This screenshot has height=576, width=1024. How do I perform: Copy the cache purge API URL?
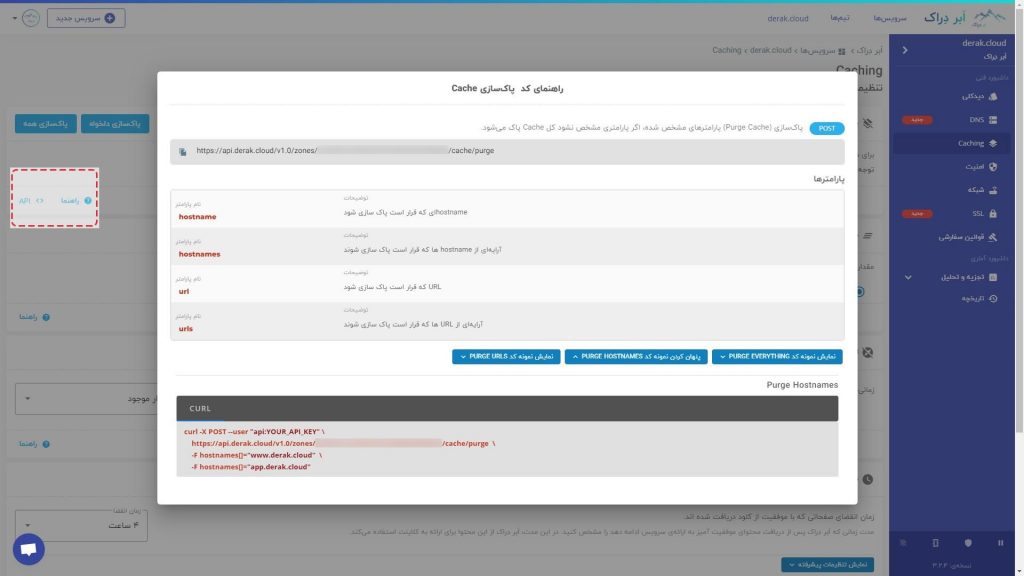[x=183, y=152]
